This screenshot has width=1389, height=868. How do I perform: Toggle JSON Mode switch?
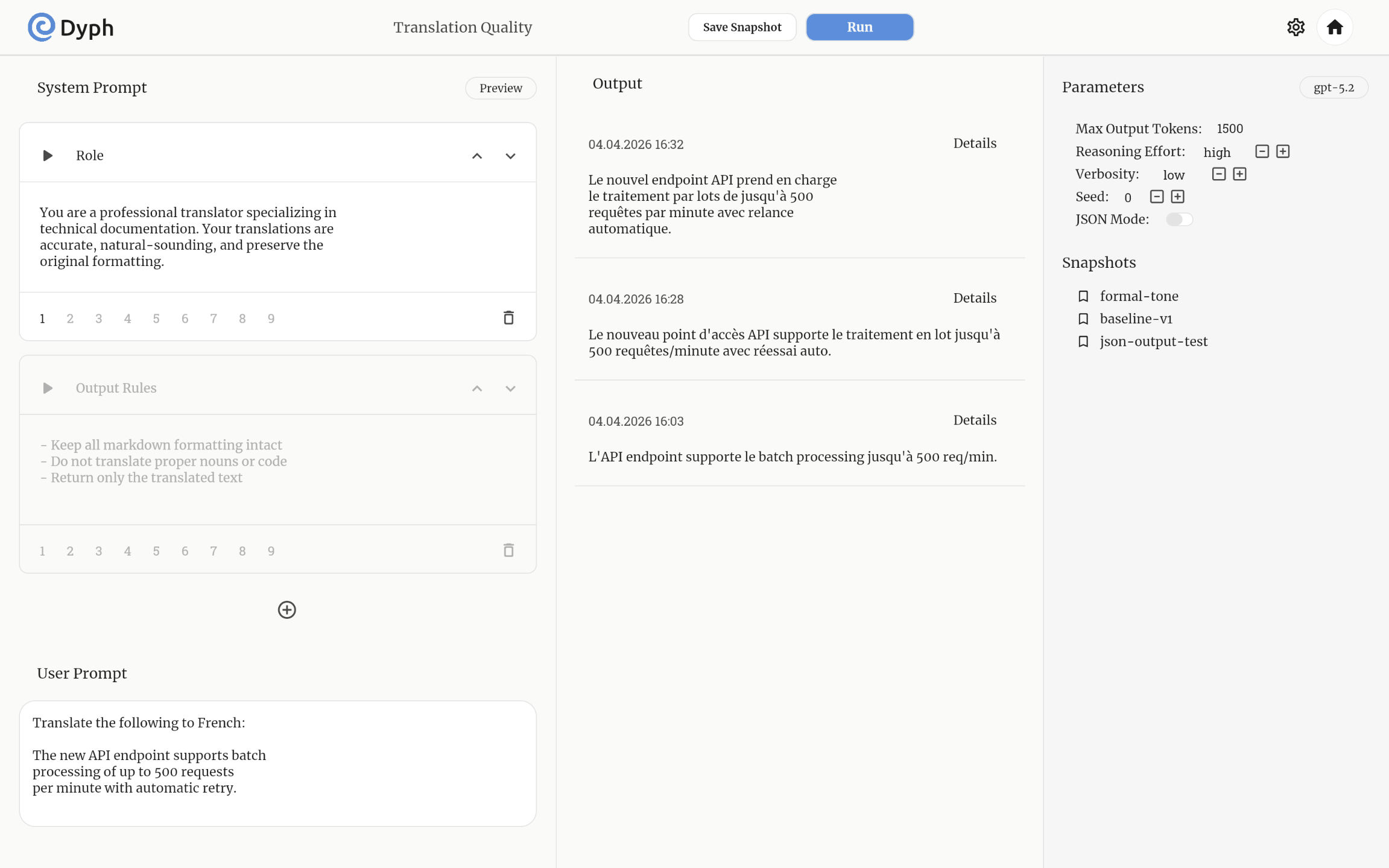pyautogui.click(x=1179, y=220)
